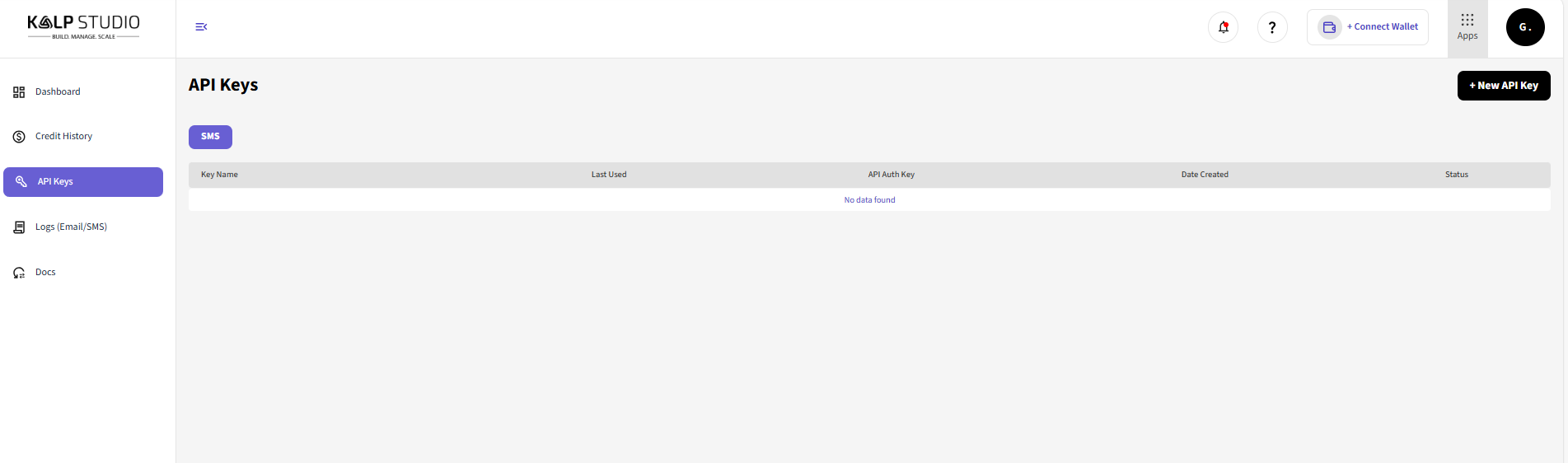Screen dimensions: 1568x463
Task: Select the SMS tab
Action: (x=210, y=137)
